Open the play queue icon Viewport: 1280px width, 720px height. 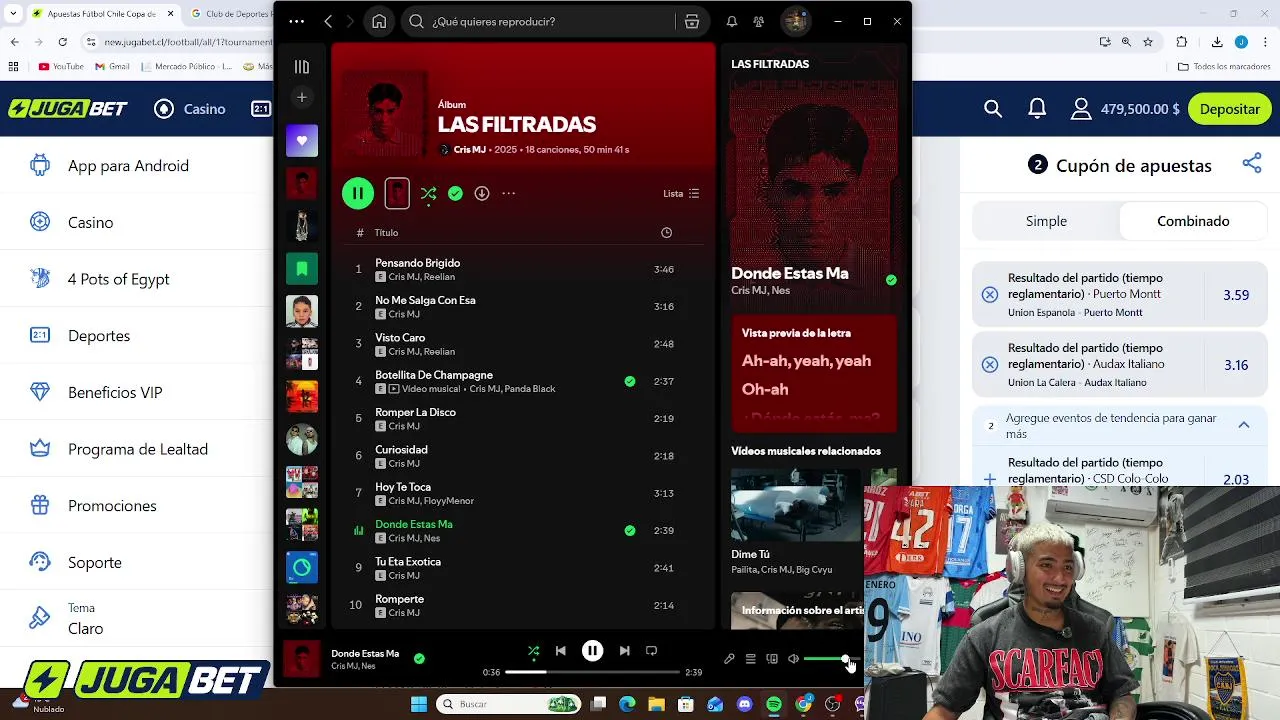click(x=750, y=659)
